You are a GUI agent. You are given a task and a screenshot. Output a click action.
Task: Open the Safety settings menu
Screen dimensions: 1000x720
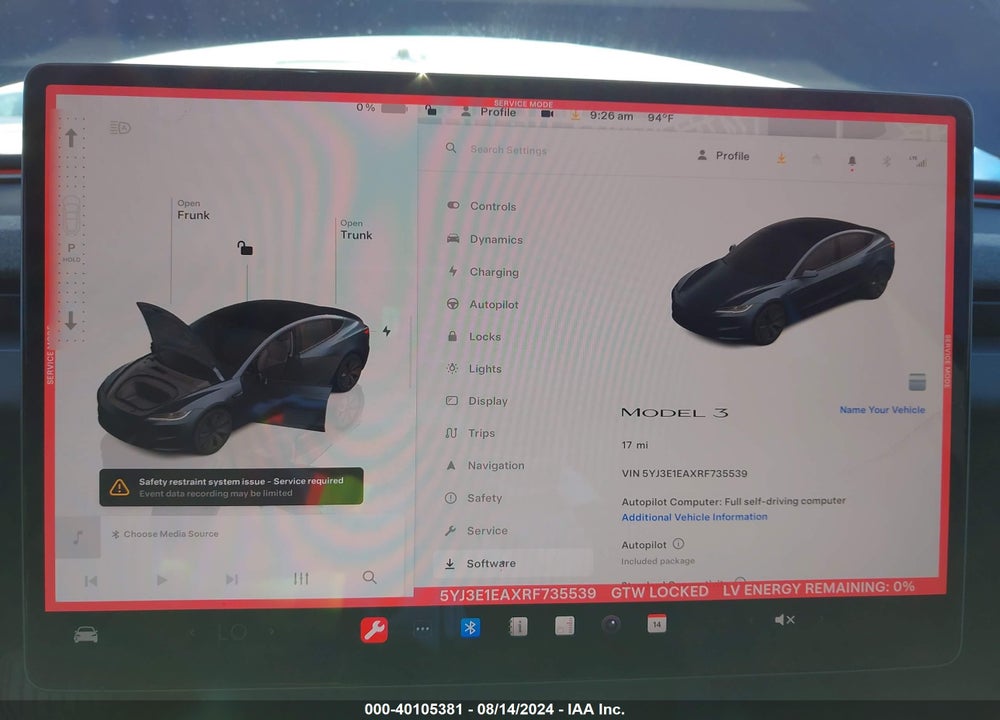click(x=473, y=498)
